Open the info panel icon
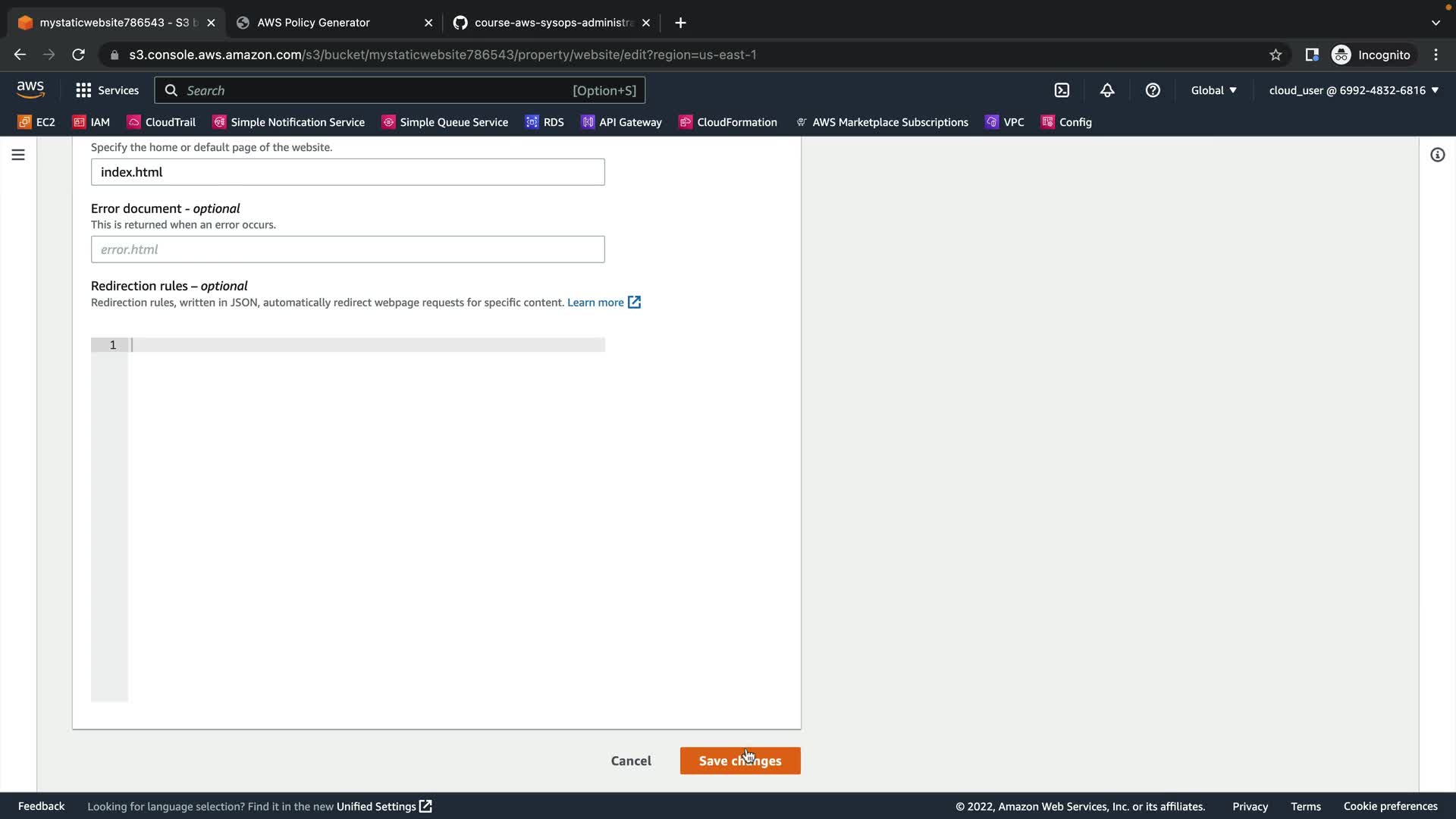This screenshot has height=819, width=1456. point(1437,155)
